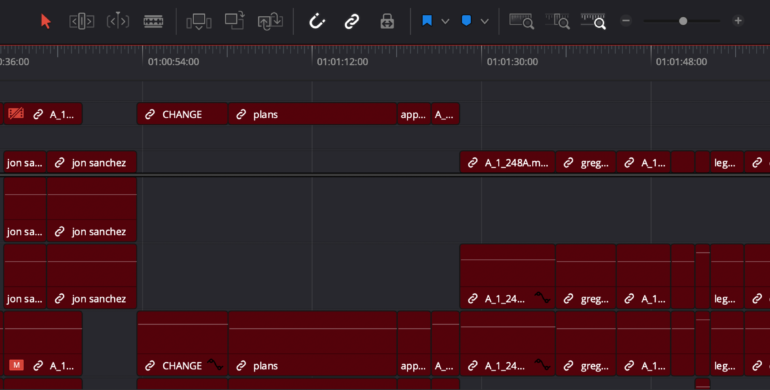The width and height of the screenshot is (770, 390).
Task: Select the plans audio clip
Action: coord(312,343)
